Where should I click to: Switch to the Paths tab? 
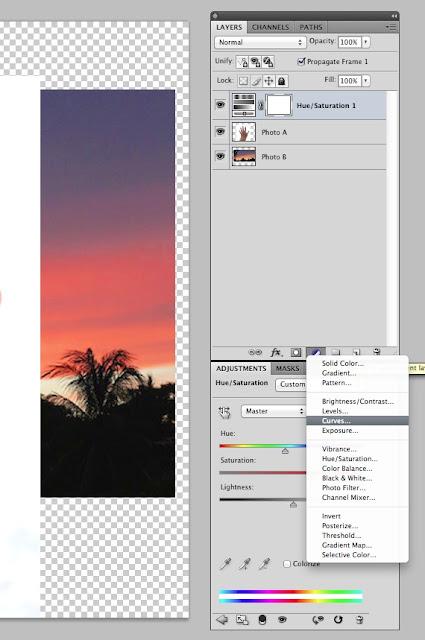311,27
